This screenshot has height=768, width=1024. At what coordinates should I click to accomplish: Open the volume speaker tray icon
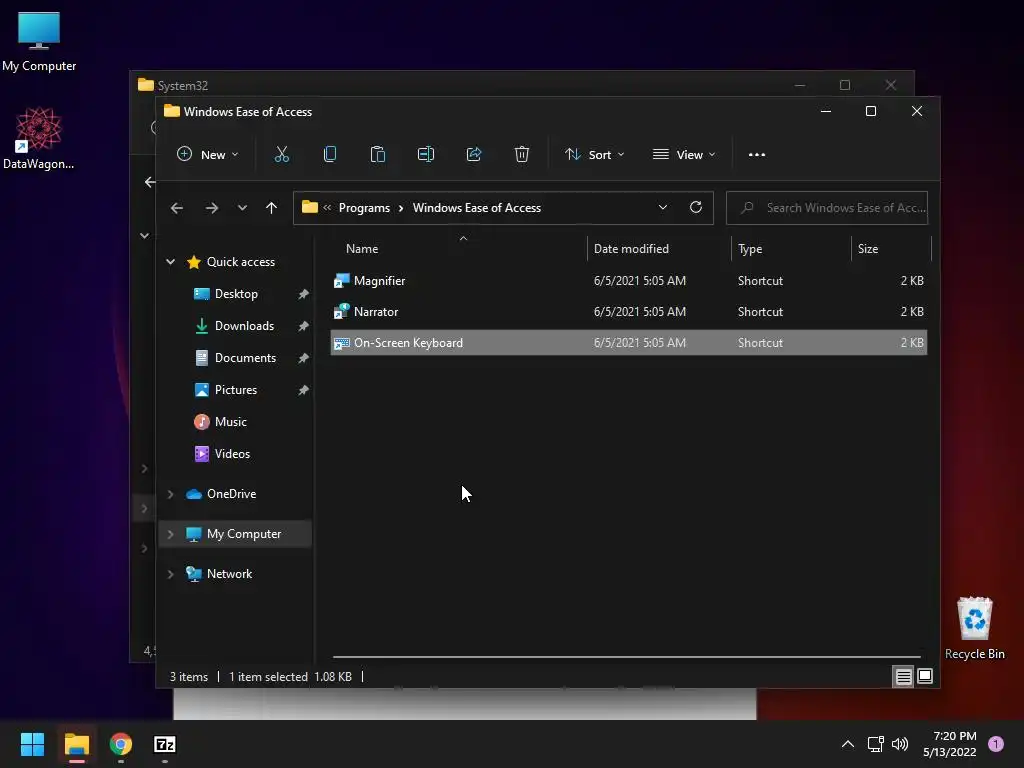[x=900, y=744]
